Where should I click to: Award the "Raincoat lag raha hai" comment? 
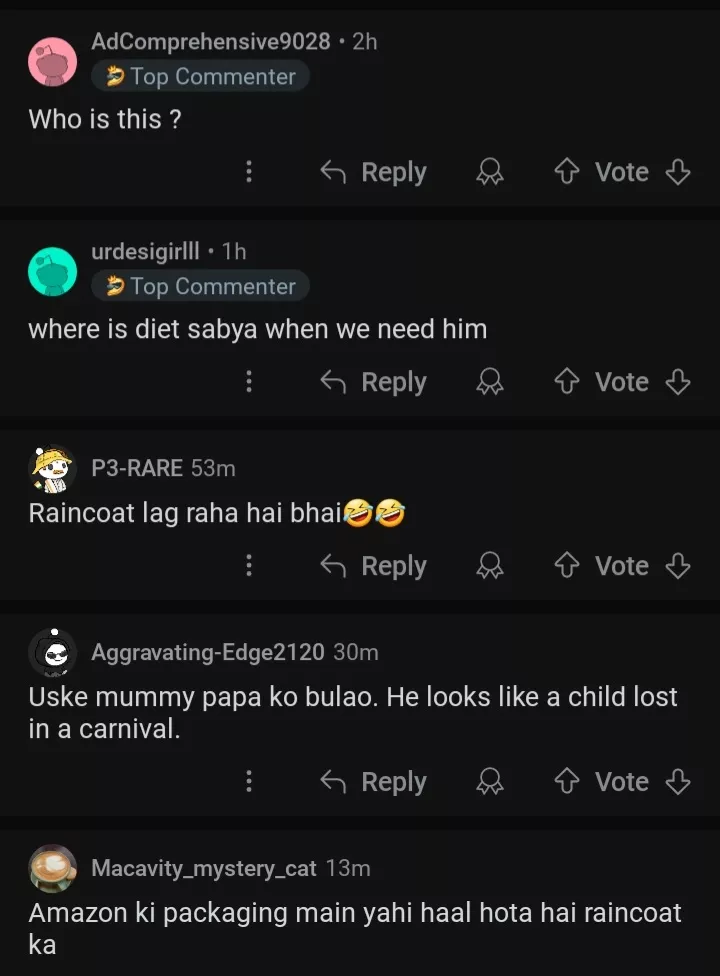point(489,567)
